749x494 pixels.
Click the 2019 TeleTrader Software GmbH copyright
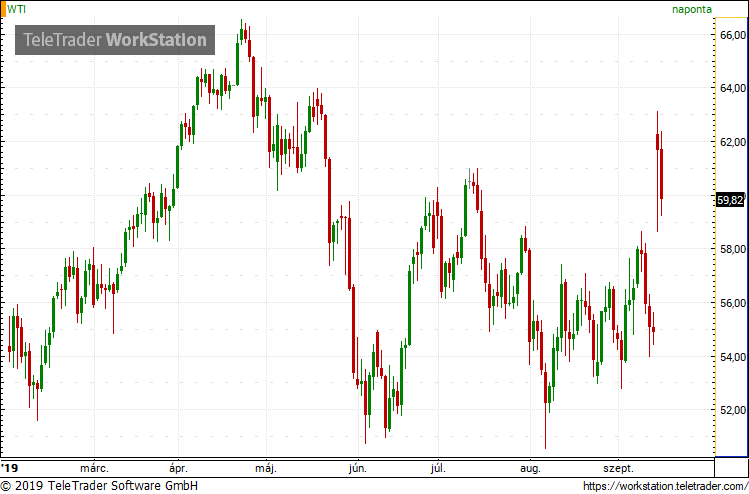99,486
